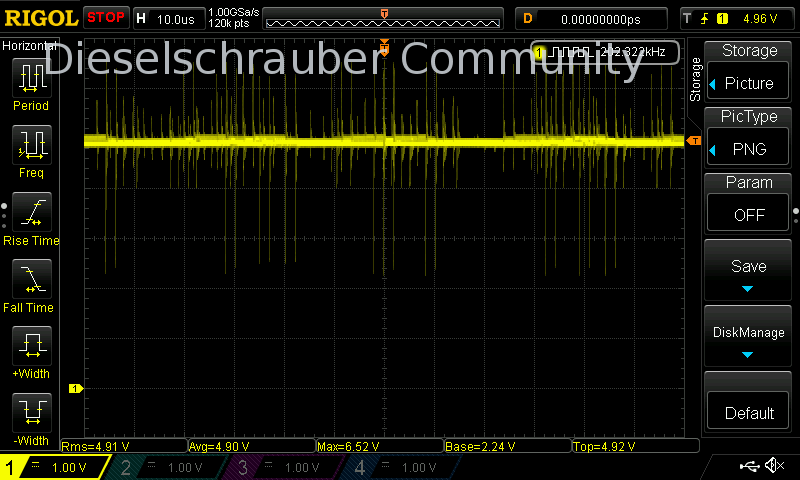
Task: Select the Fall Time measurement icon
Action: (32, 279)
